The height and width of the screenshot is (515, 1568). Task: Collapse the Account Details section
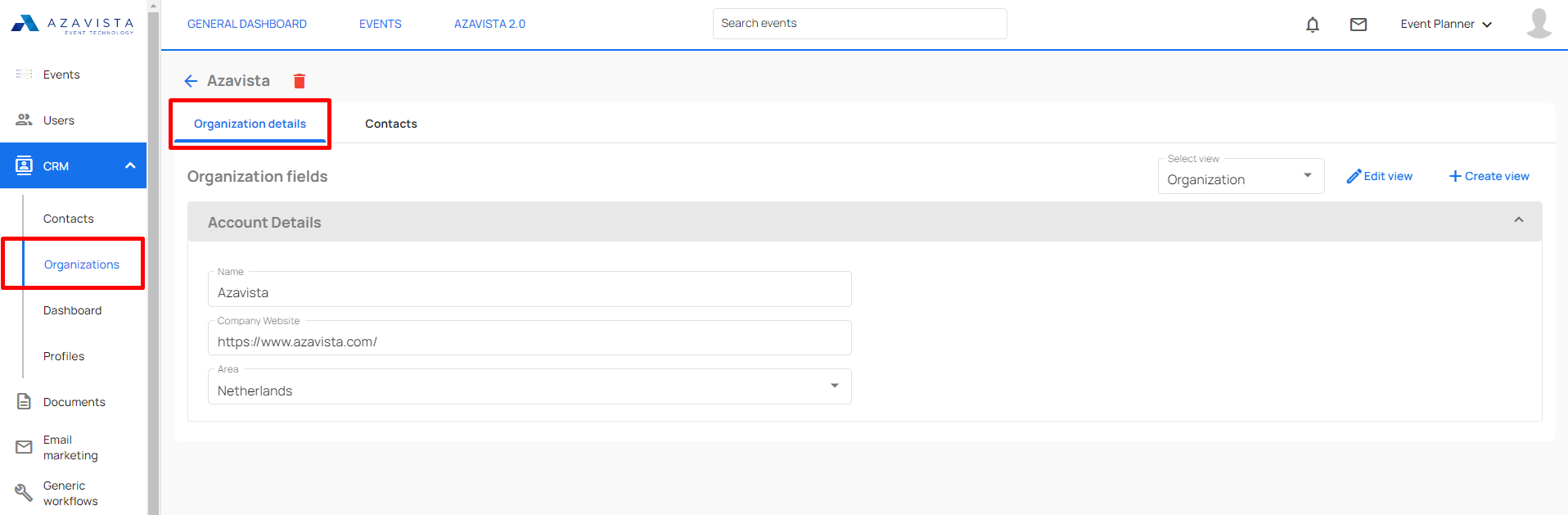(x=1519, y=220)
